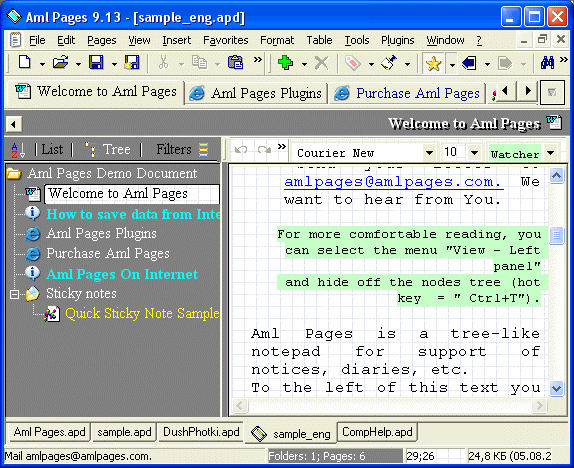Open Favorites with the star icon
Screen dimensions: 574x468
(x=433, y=64)
